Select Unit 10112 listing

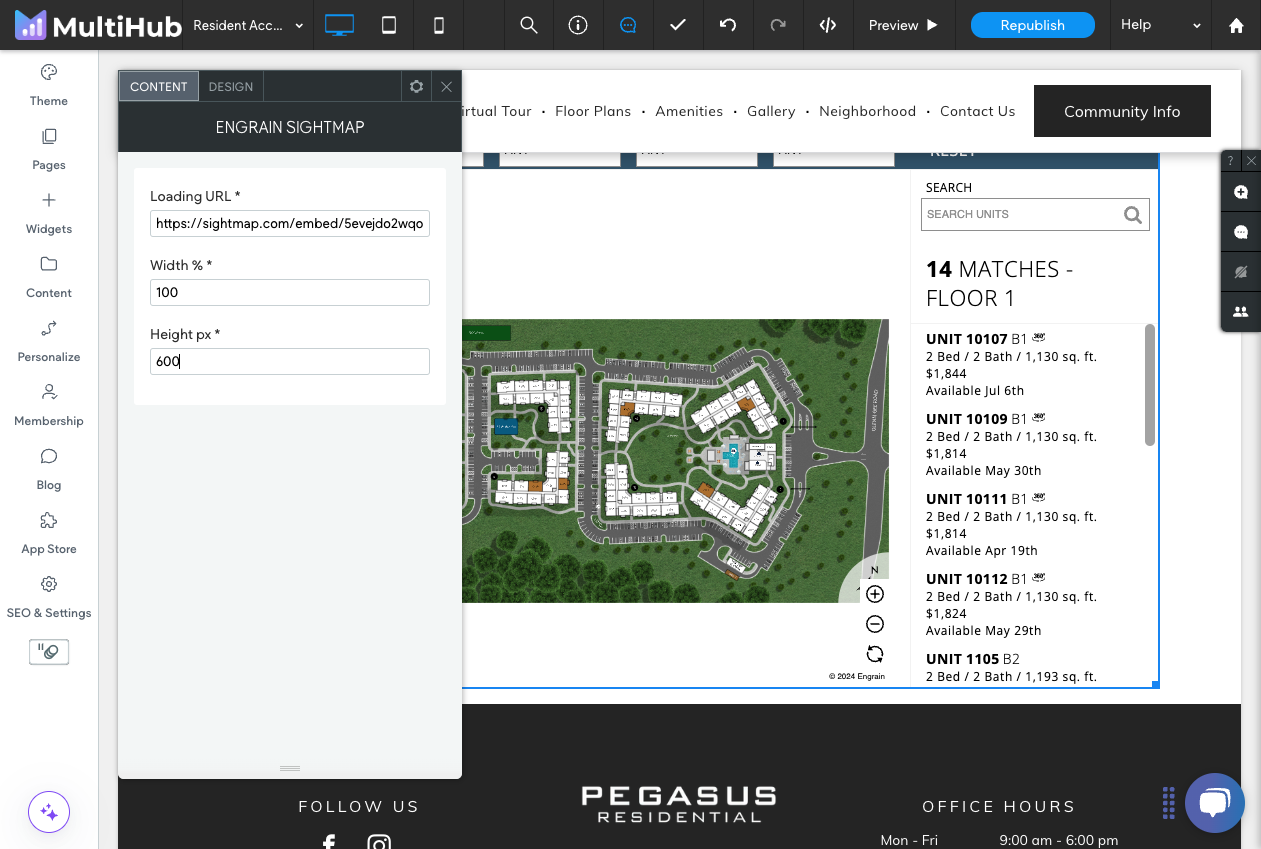pos(1028,604)
